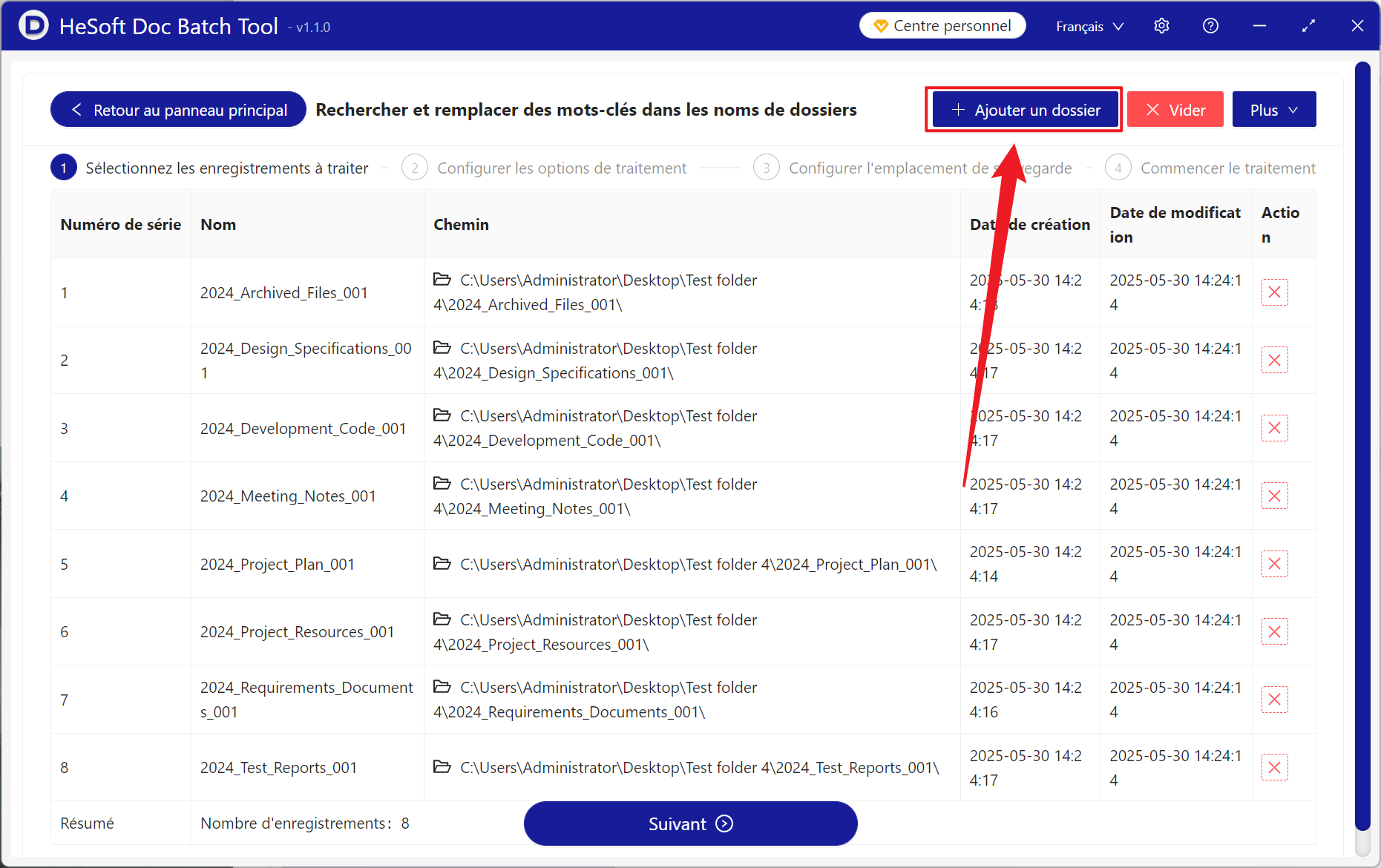Delete 2024_Meeting_Notes_001 row via red X
Viewport: 1381px width, 868px height.
pos(1274,496)
